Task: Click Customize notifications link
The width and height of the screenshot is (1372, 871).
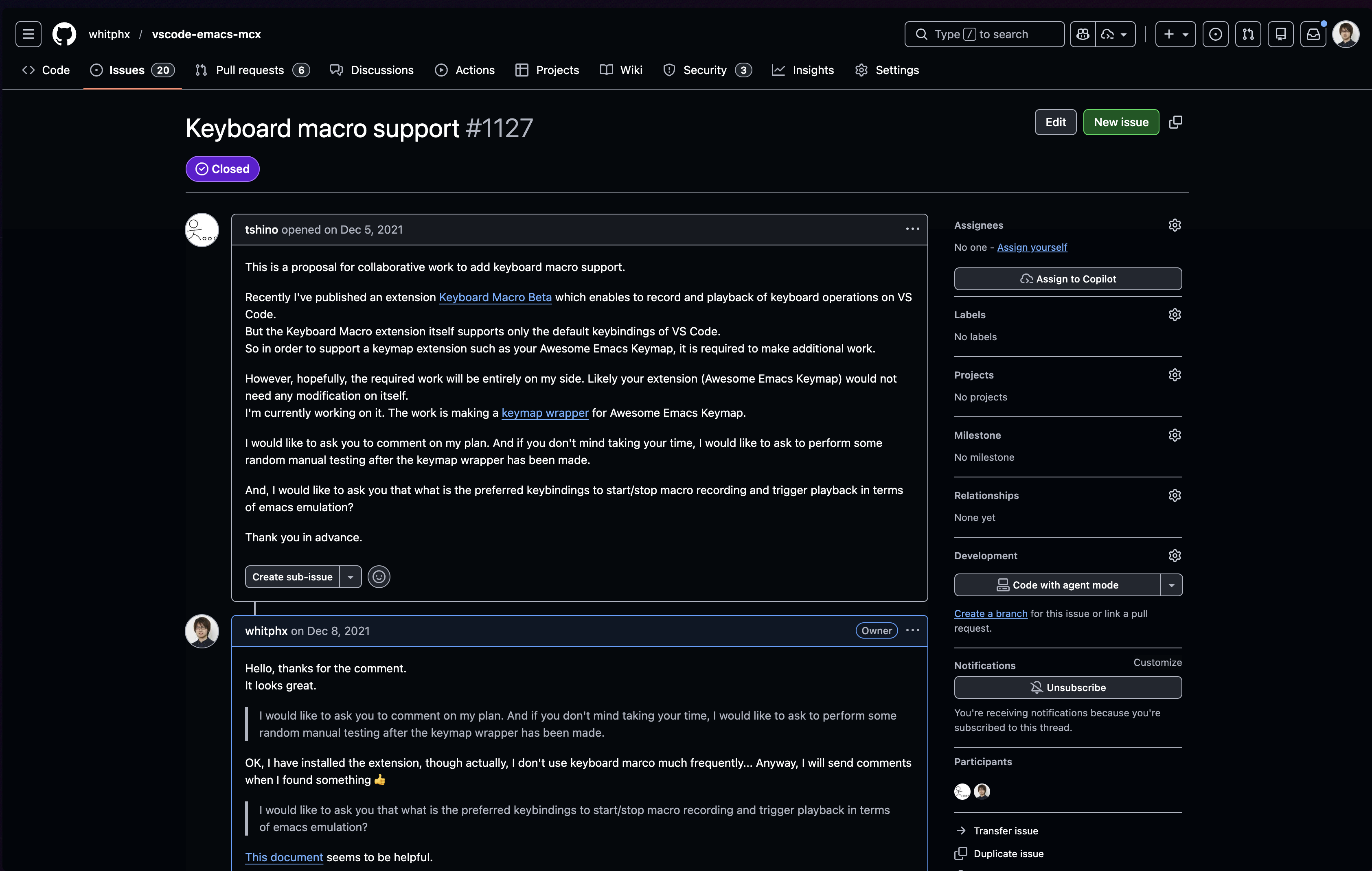Action: 1157,663
